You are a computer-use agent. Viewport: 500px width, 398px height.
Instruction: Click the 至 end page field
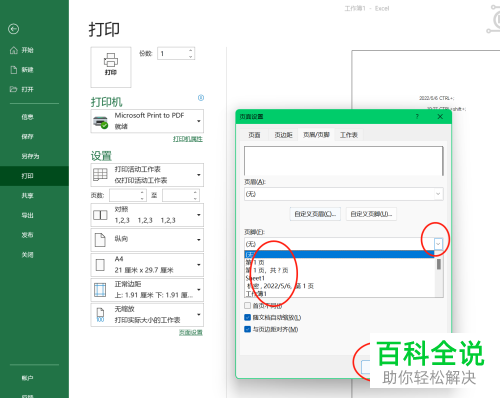(177, 195)
